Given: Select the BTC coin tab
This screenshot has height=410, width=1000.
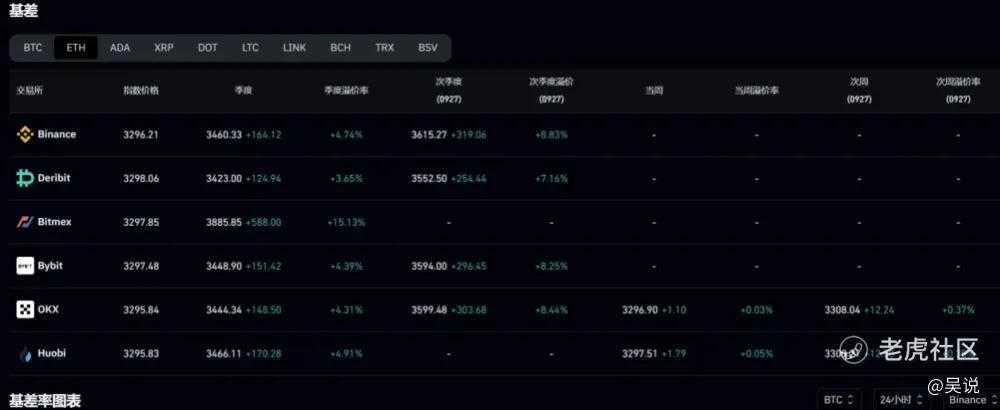Looking at the screenshot, I should pos(33,47).
